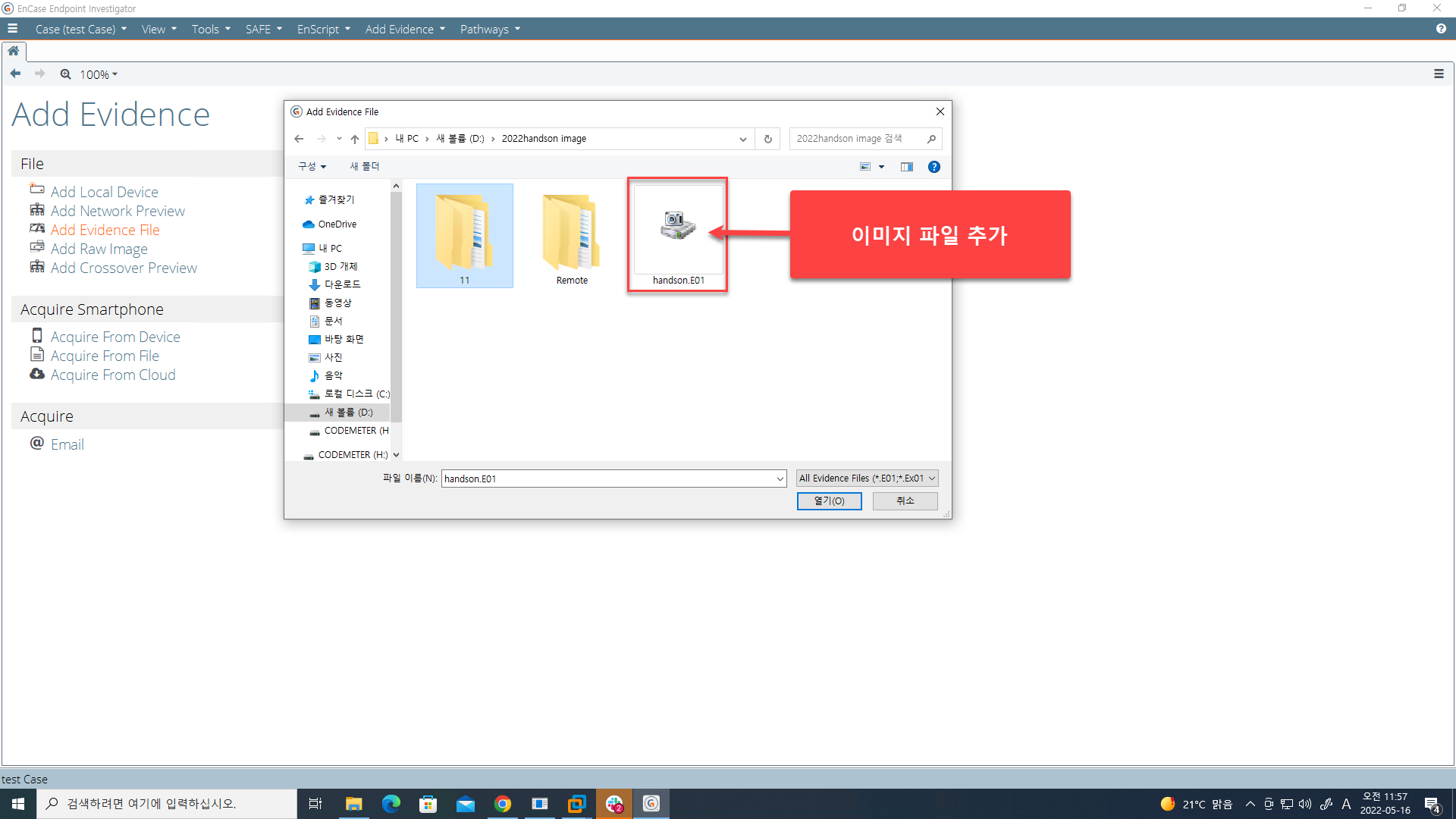Open the hamburger menu in EnCase
Viewport: 1456px width, 819px height.
pos(12,29)
